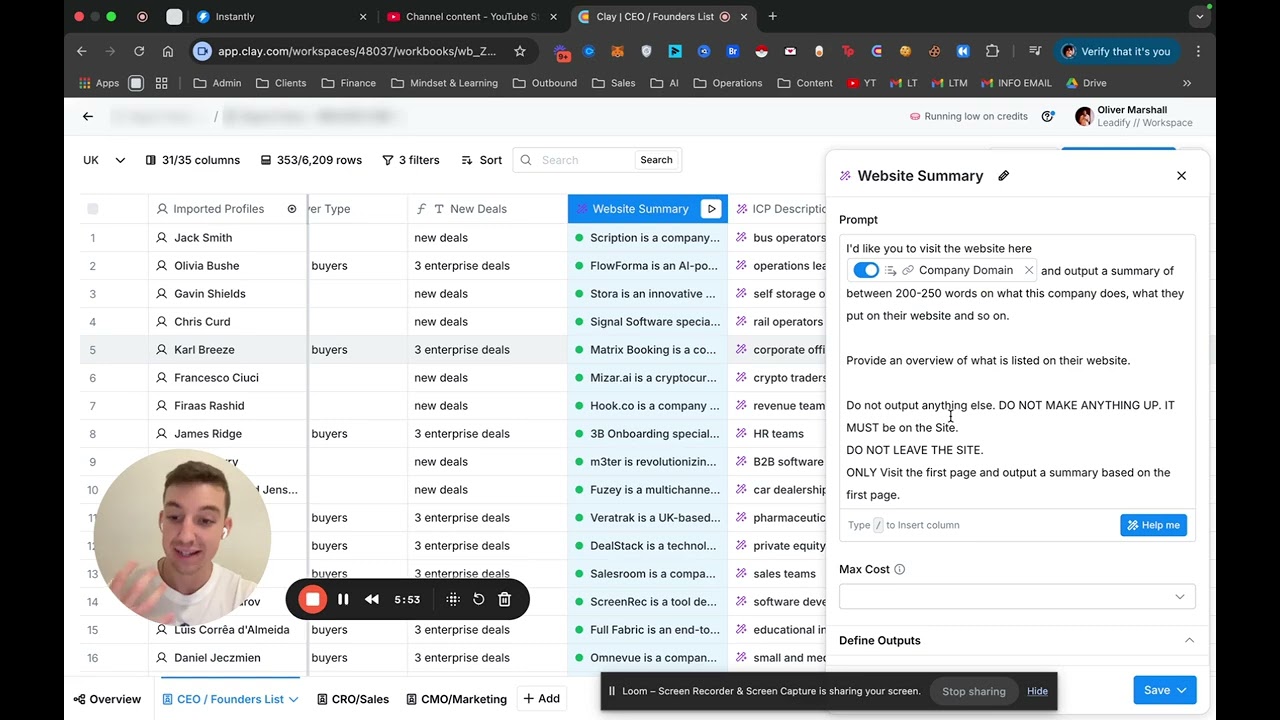Click the browser back navigation arrow
Viewport: 1280px width, 720px height.
(x=82, y=51)
